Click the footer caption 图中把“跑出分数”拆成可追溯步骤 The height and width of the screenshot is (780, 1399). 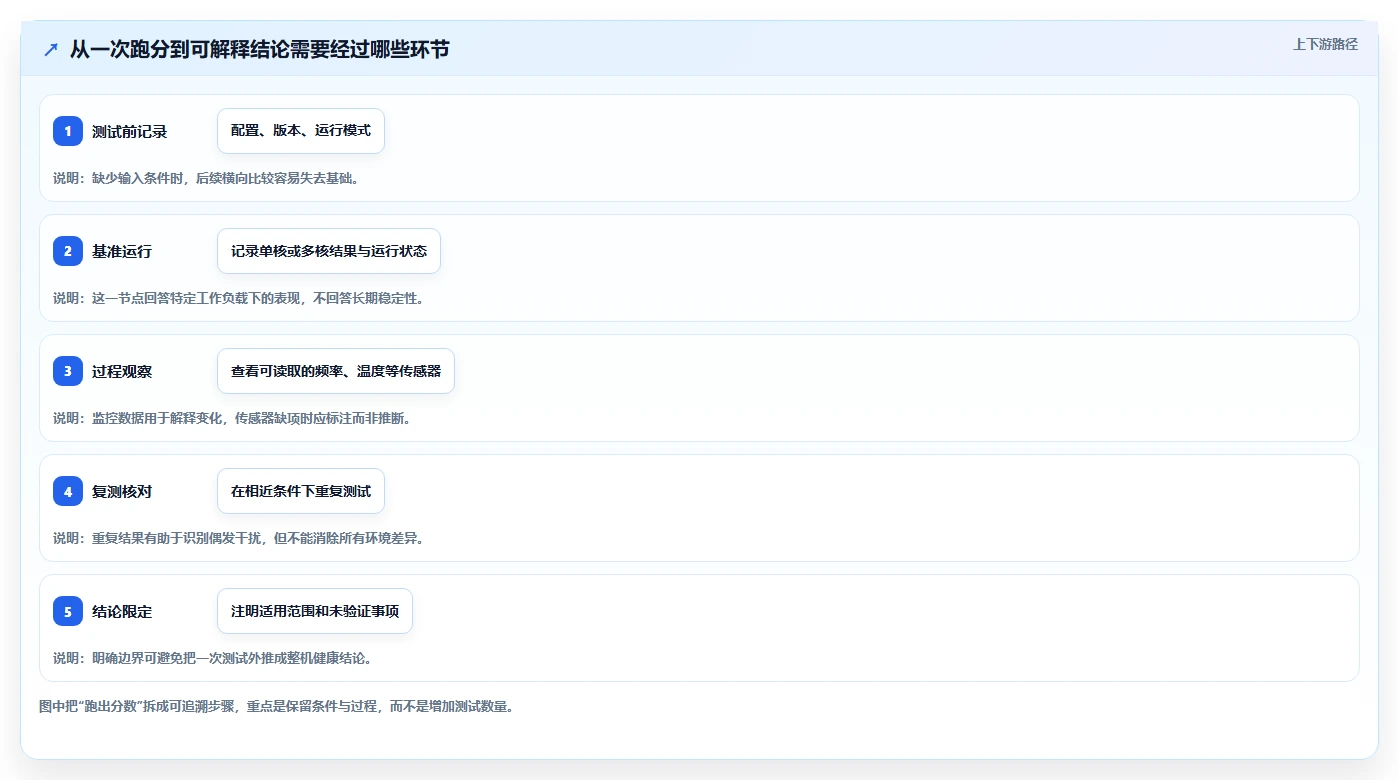(276, 706)
